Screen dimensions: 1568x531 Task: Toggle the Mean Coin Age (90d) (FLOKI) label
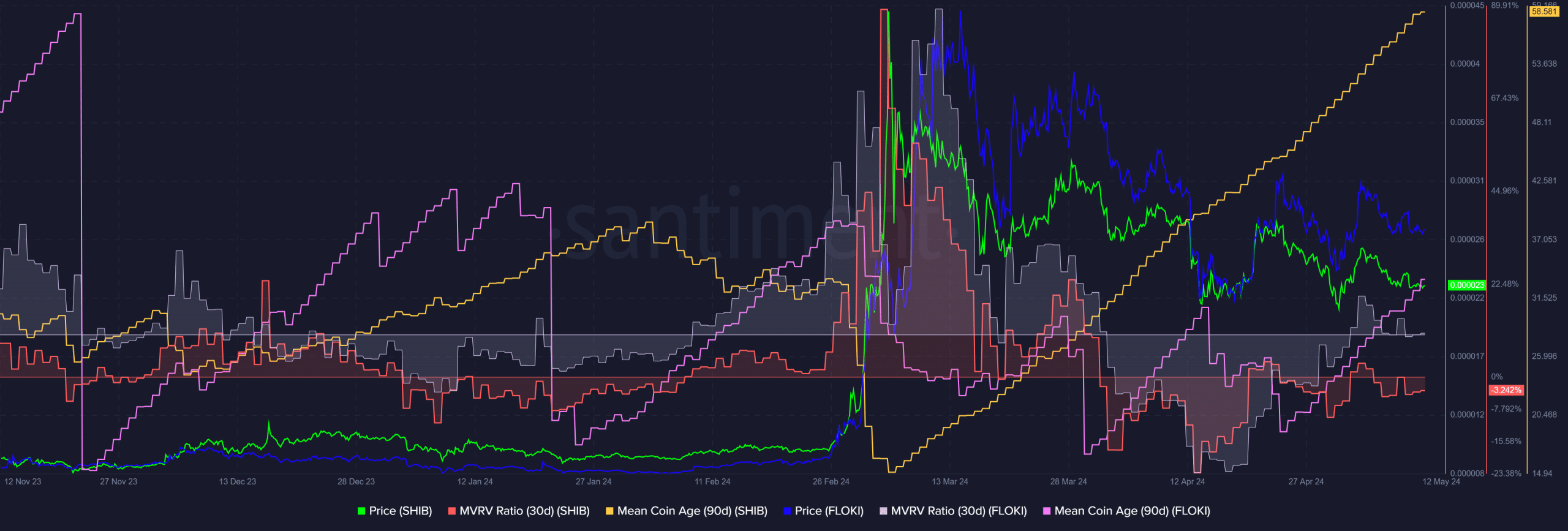click(1133, 511)
